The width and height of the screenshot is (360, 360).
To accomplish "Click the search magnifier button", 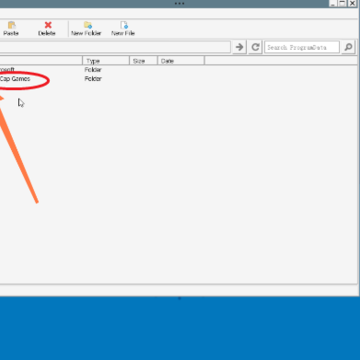I will point(348,47).
